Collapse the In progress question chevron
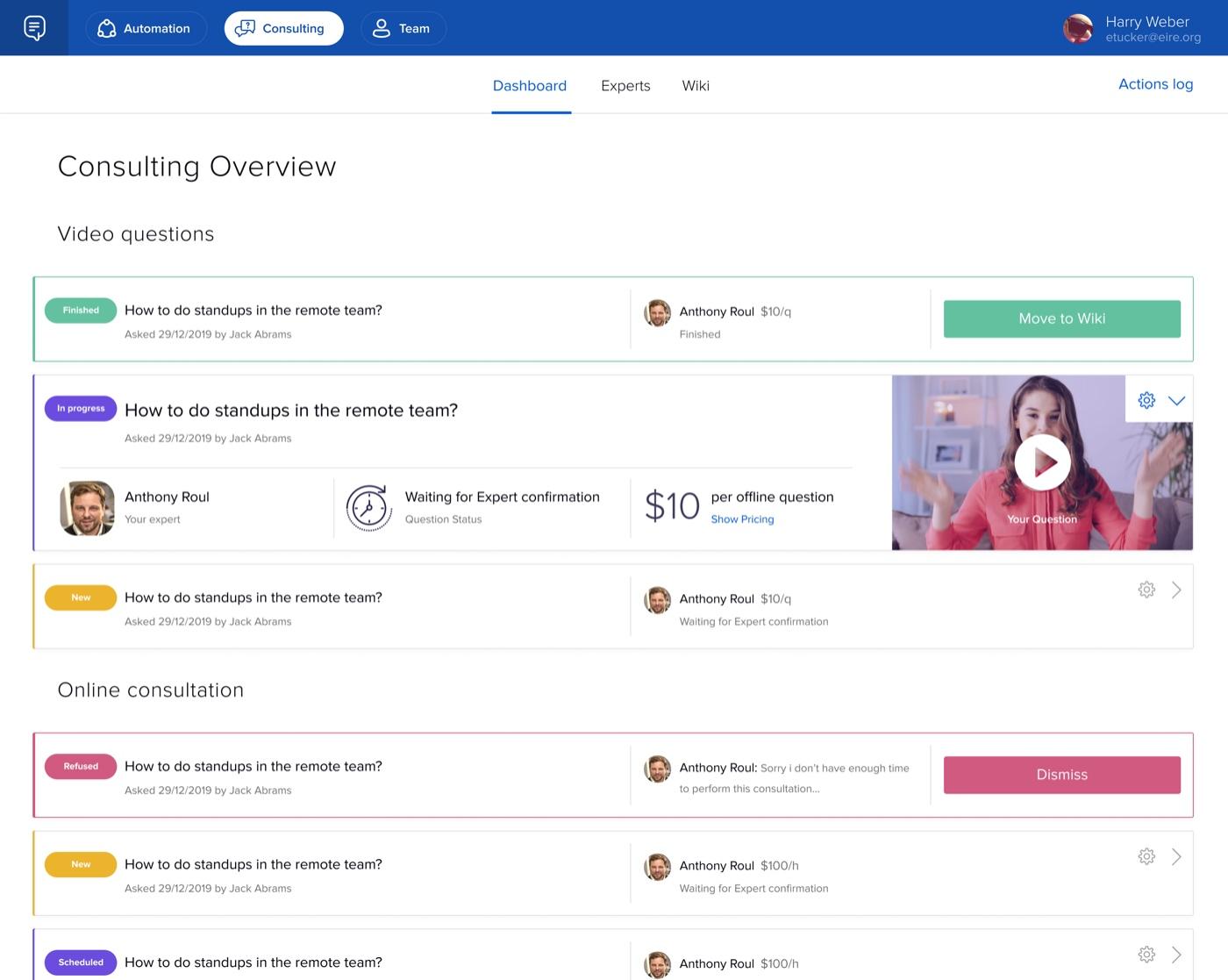Screen dimensions: 1228x980 pos(1176,400)
